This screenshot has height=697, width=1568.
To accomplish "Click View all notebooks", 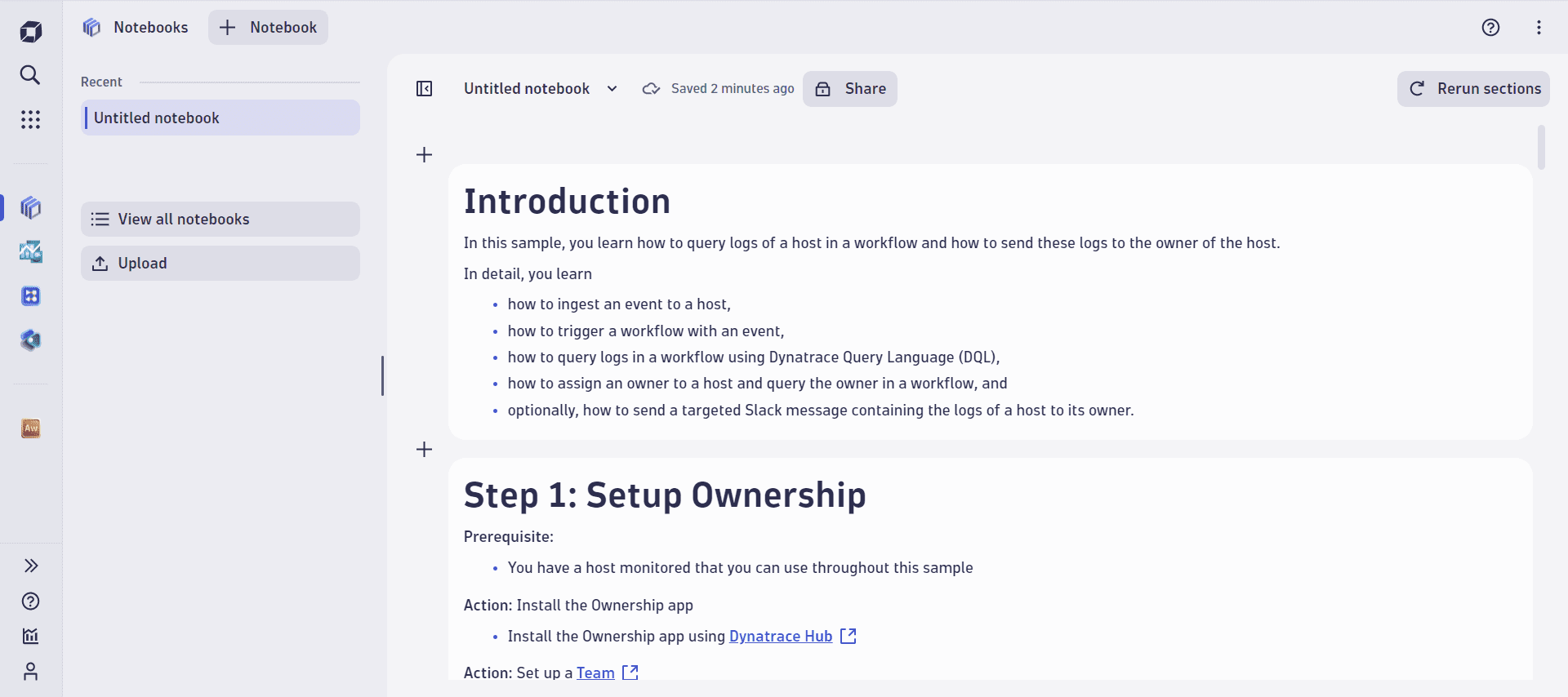I will point(220,220).
